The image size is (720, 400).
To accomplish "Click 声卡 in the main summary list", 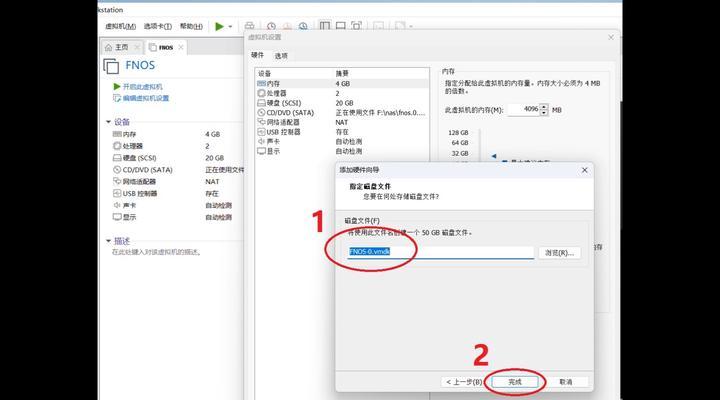I will coord(129,206).
